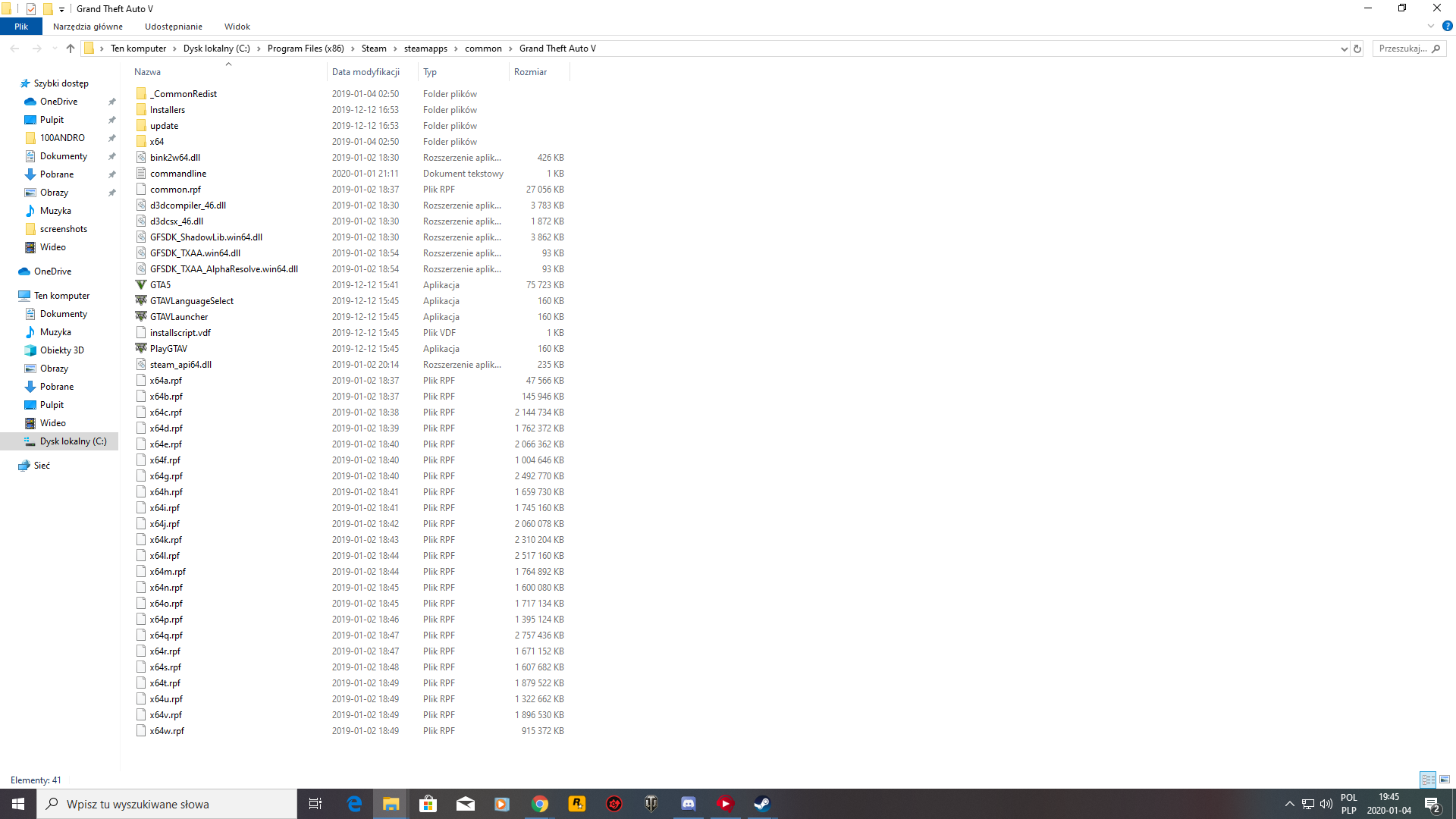Switch to details view layout
1456x819 pixels.
(1428, 780)
